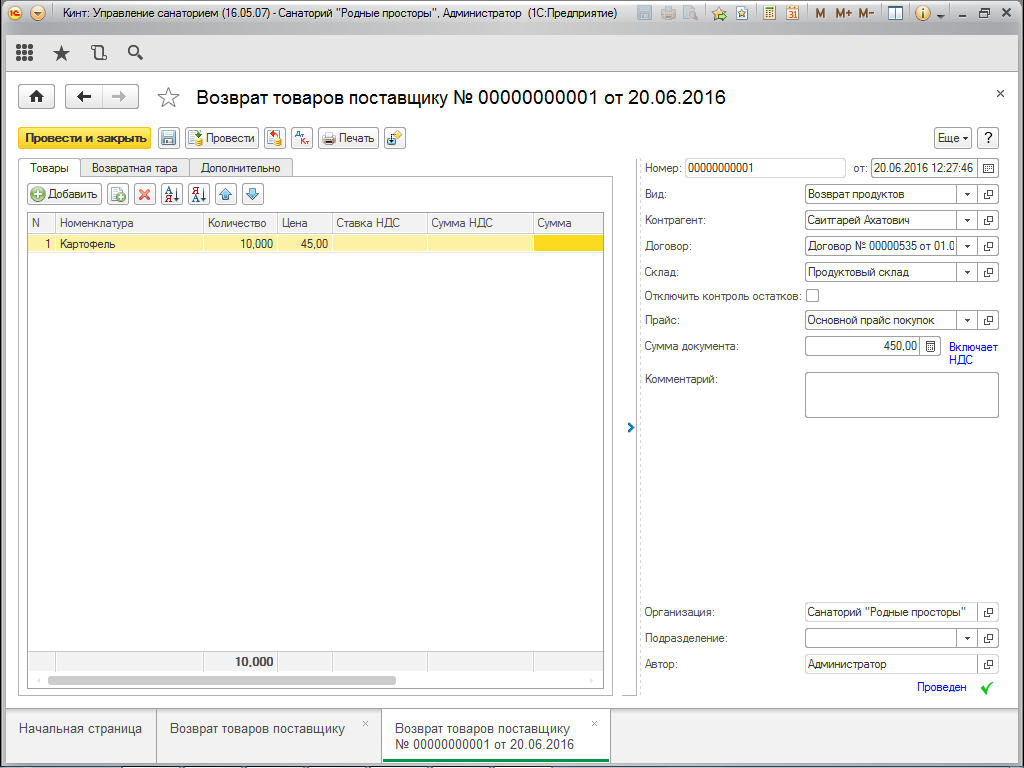The height and width of the screenshot is (768, 1024).
Task: Expand the Склад dropdown arrow
Action: click(967, 271)
